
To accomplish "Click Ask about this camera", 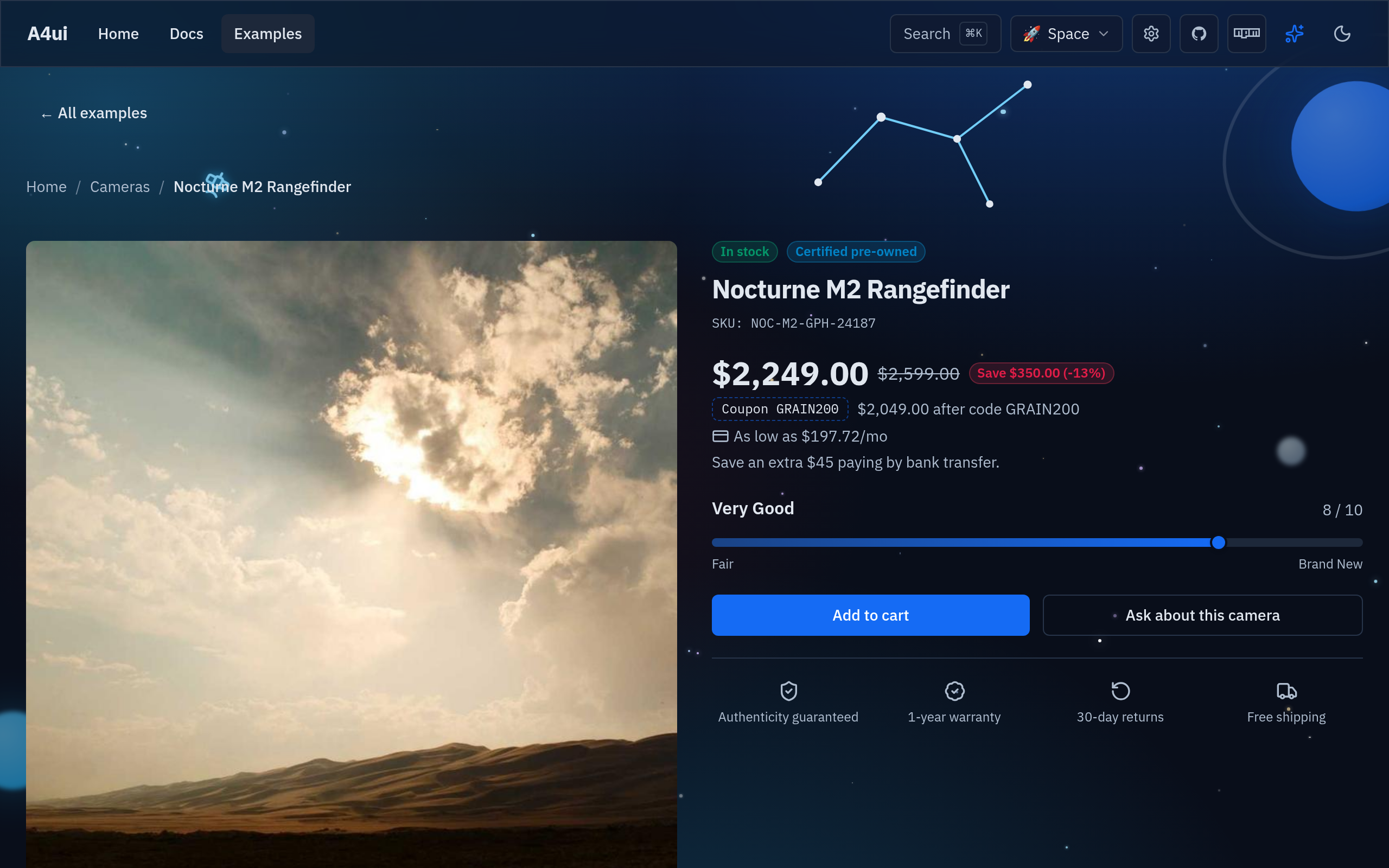I will 1202,615.
